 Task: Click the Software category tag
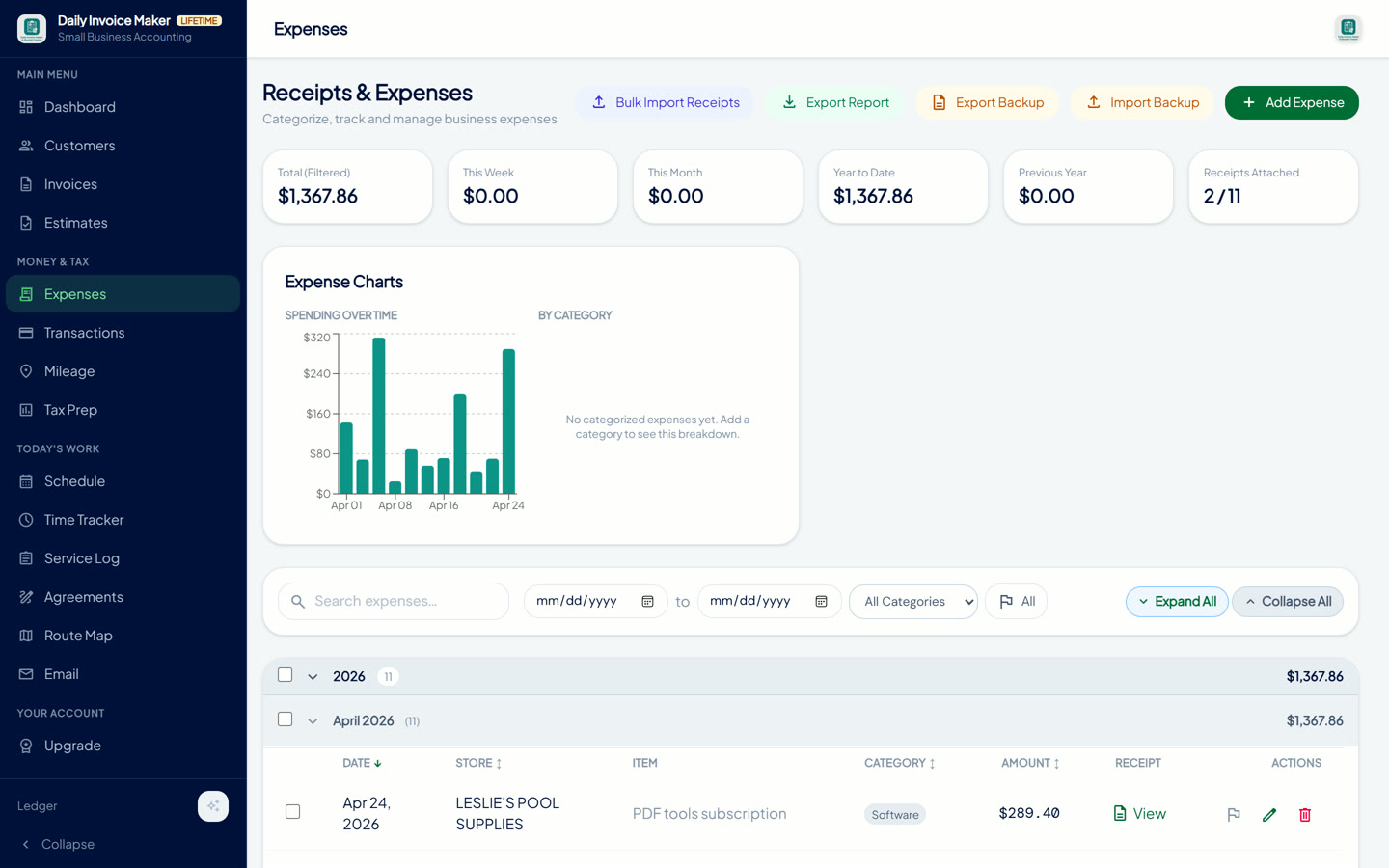pos(895,815)
